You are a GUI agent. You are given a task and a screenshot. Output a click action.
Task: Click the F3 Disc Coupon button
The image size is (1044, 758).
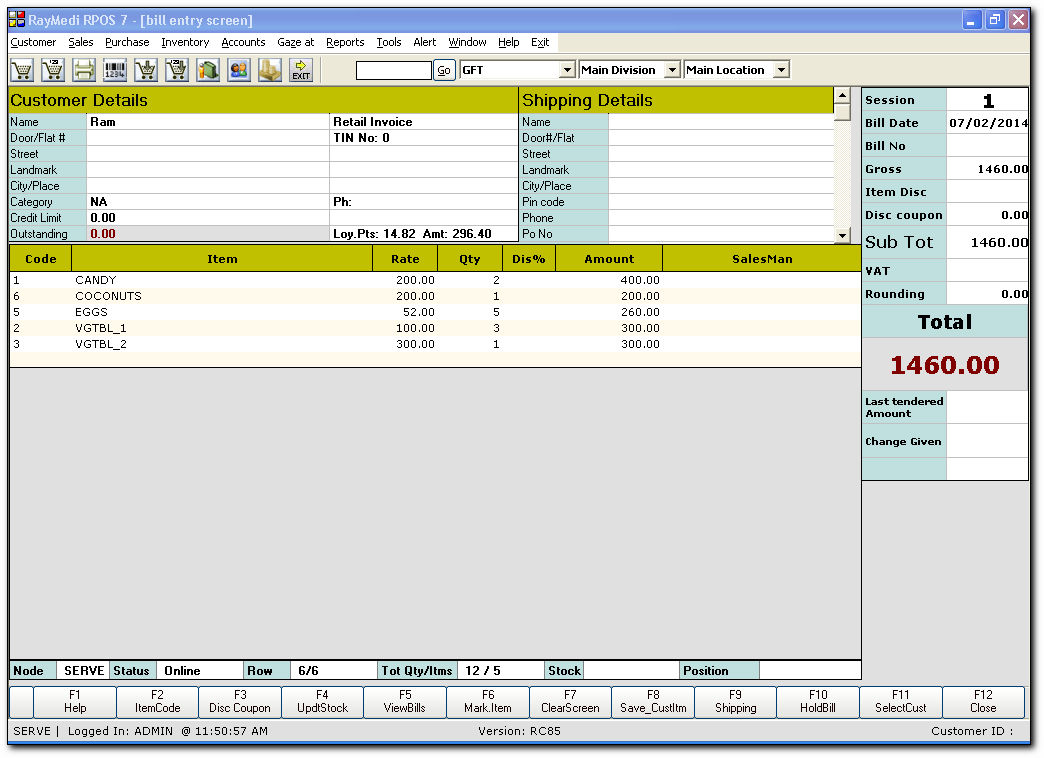pos(240,702)
